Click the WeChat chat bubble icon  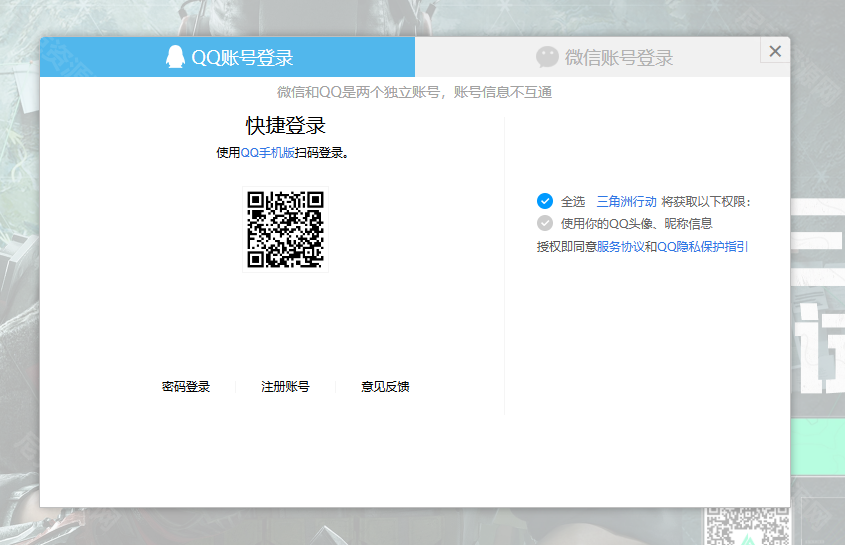pyautogui.click(x=547, y=57)
